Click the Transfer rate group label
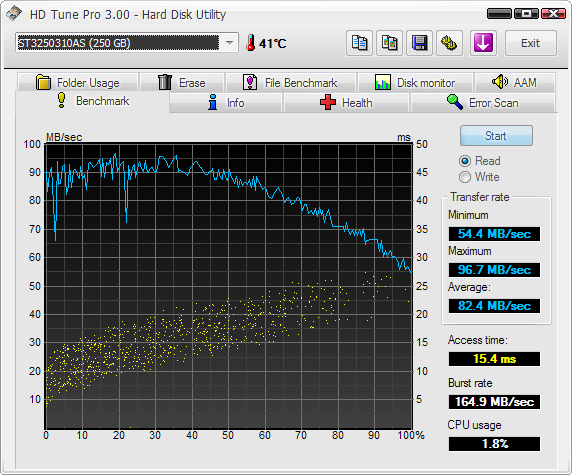The image size is (572, 475). (480, 197)
